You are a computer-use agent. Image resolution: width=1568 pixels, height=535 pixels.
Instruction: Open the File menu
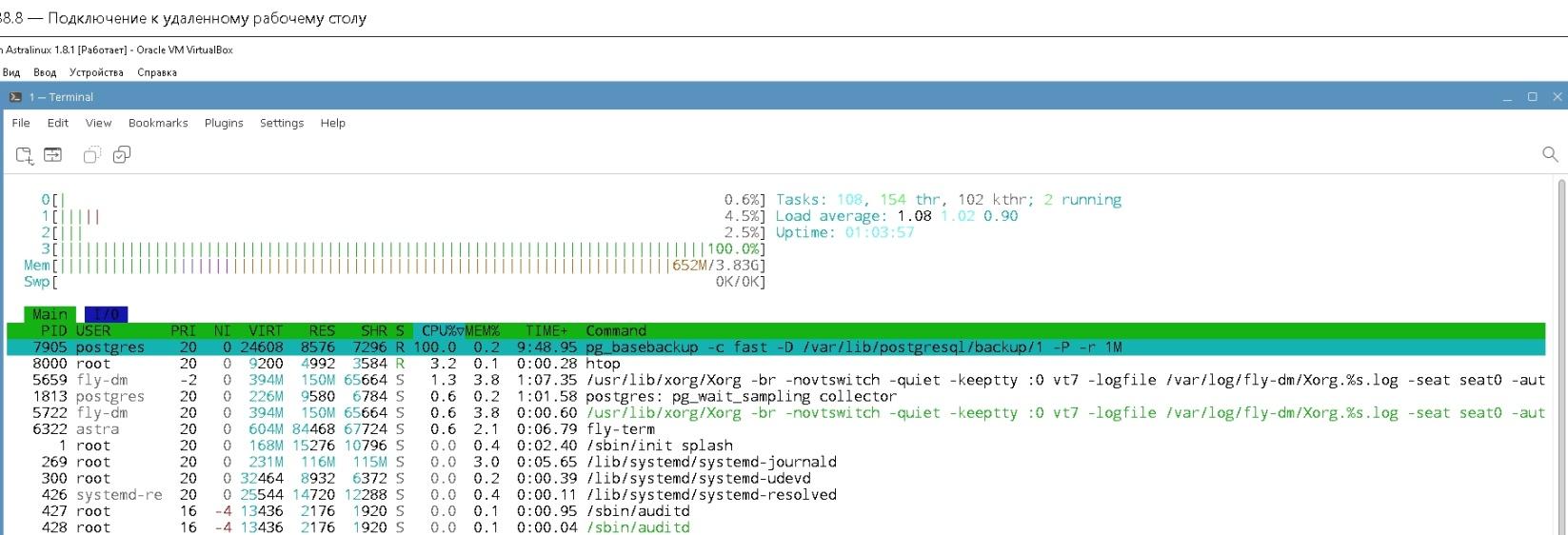pyautogui.click(x=21, y=123)
